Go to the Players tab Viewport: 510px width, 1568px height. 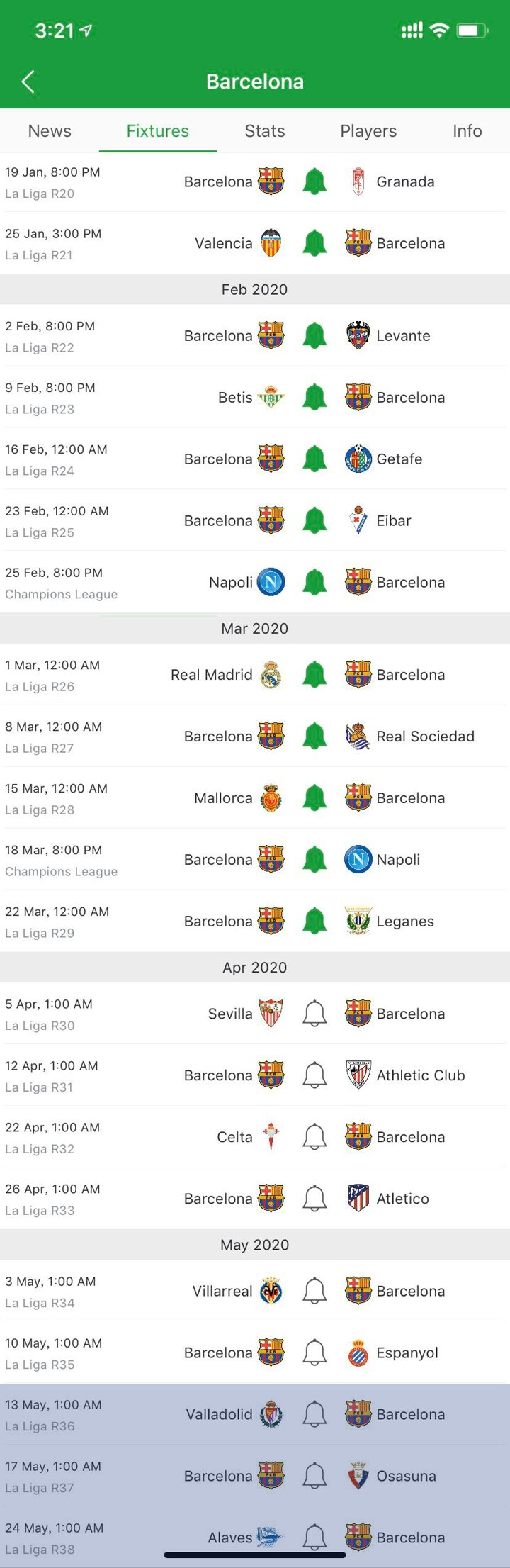pyautogui.click(x=368, y=131)
